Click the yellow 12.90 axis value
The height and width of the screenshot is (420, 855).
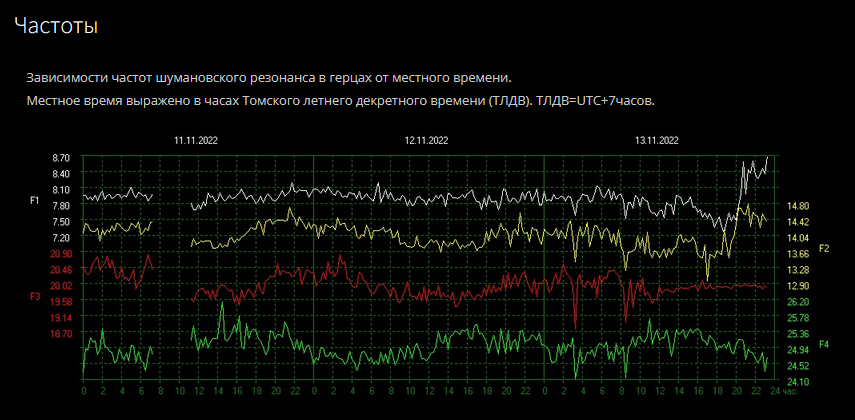(x=797, y=286)
